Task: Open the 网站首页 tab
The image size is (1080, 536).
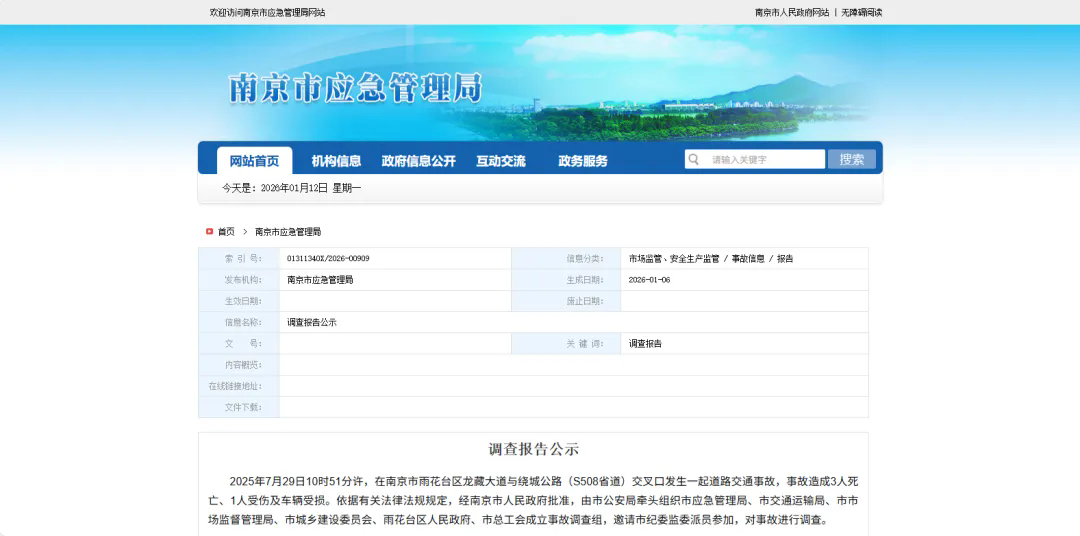Action: (x=254, y=161)
